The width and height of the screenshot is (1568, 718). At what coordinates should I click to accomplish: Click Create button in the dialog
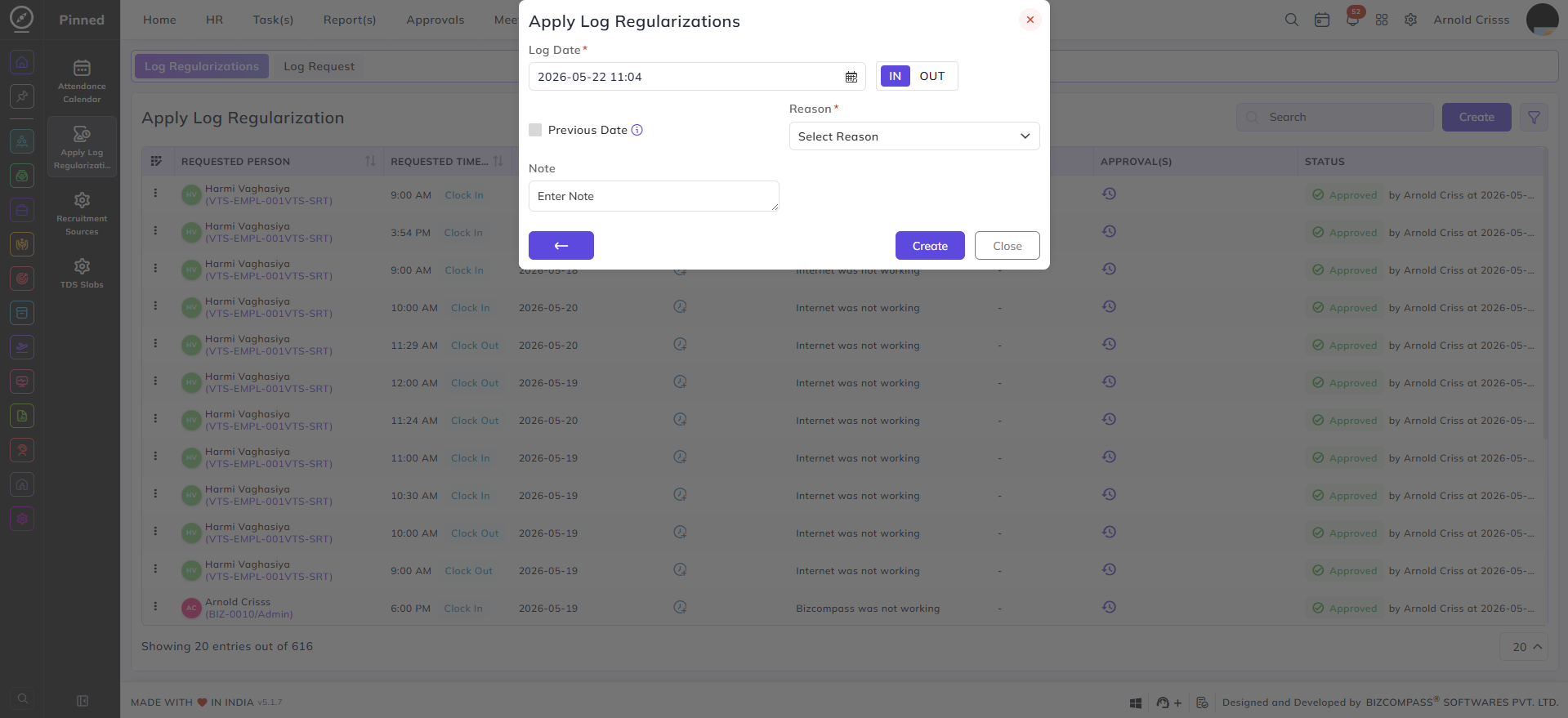pyautogui.click(x=930, y=246)
